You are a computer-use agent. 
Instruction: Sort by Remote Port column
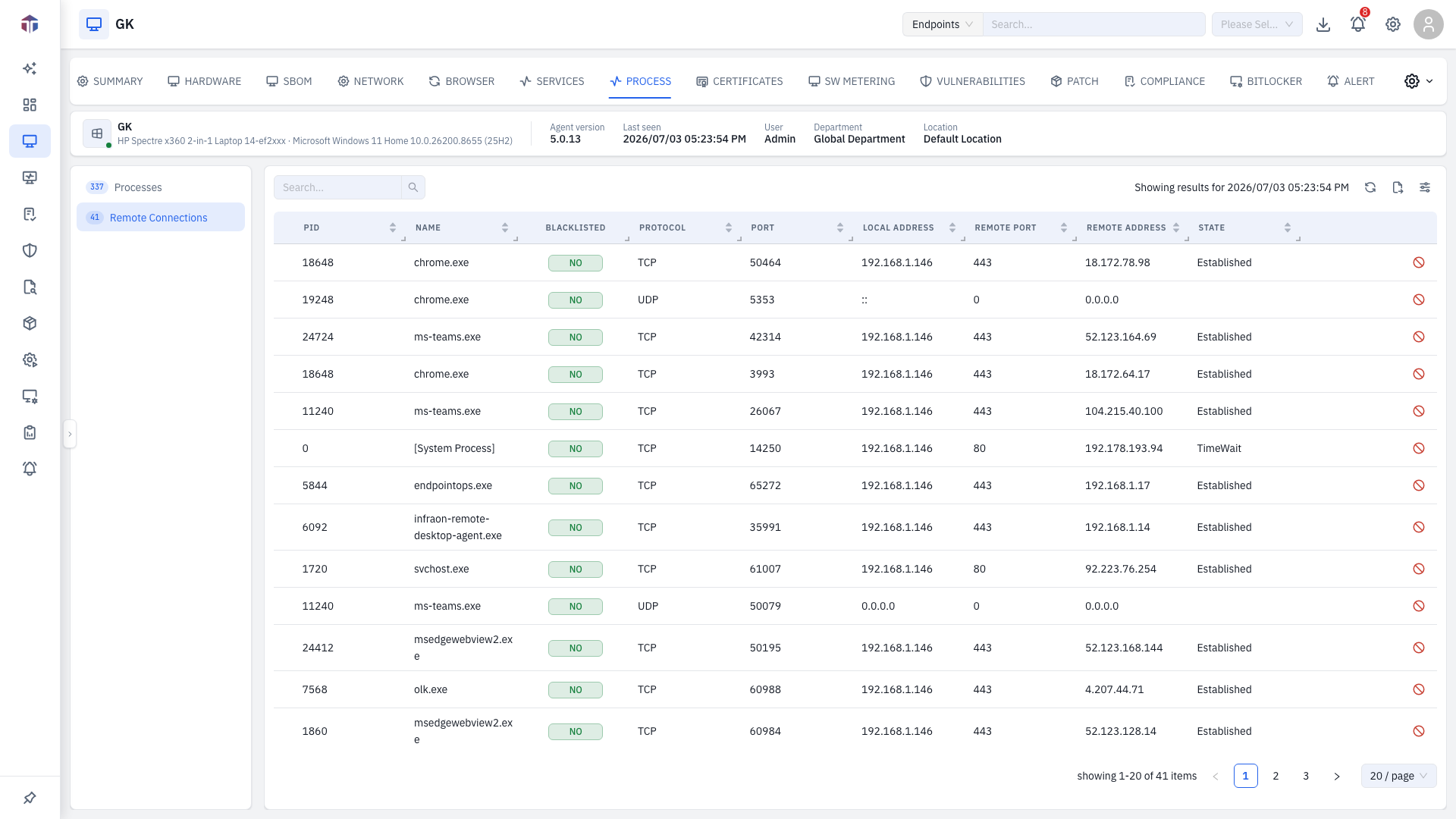[x=1064, y=227]
